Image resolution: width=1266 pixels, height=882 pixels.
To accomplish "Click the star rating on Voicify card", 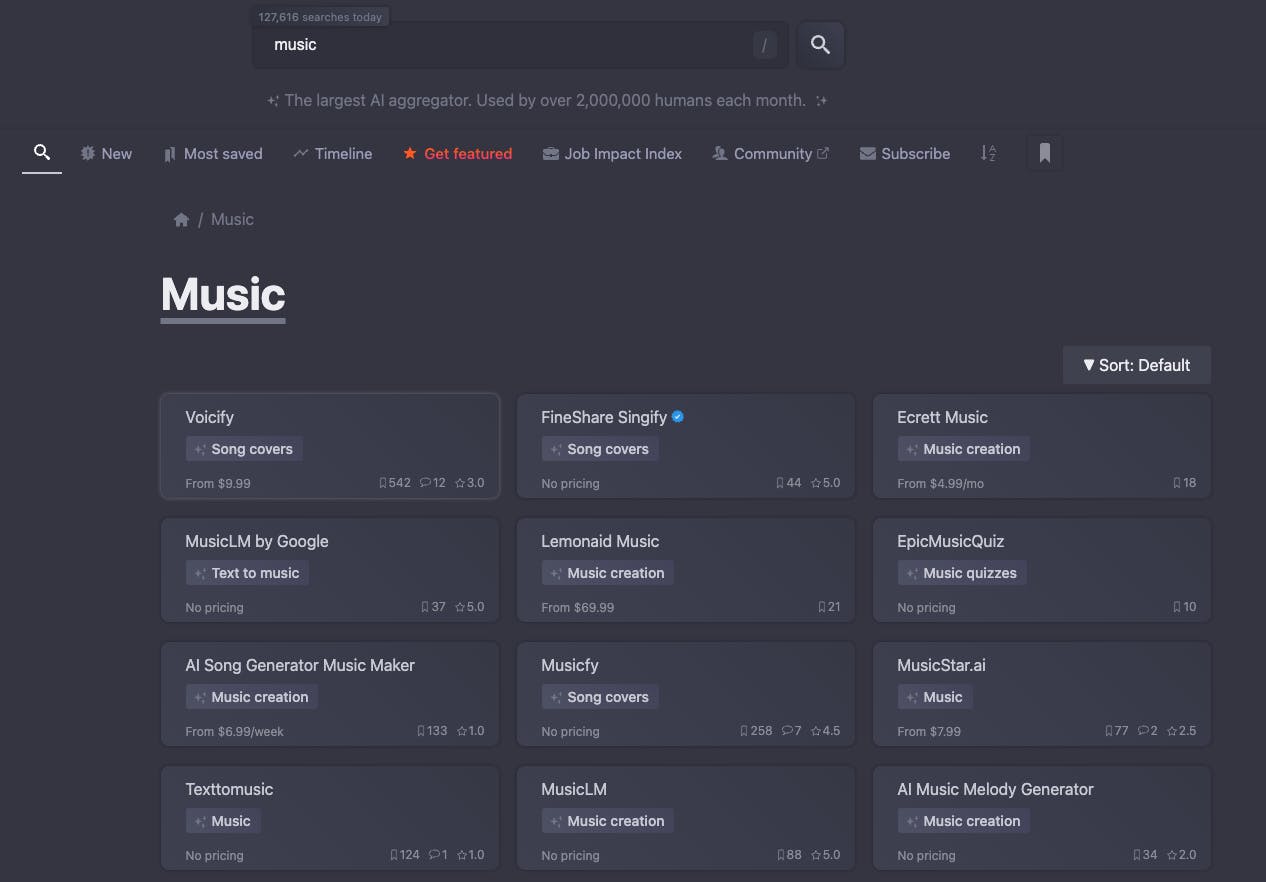I will click(470, 483).
